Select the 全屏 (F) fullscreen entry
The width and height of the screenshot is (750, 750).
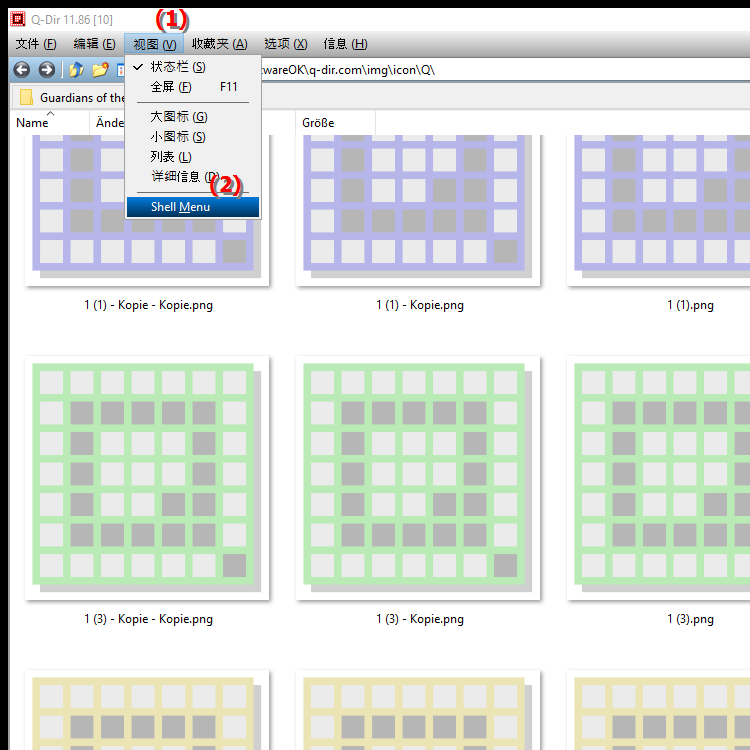(171, 87)
